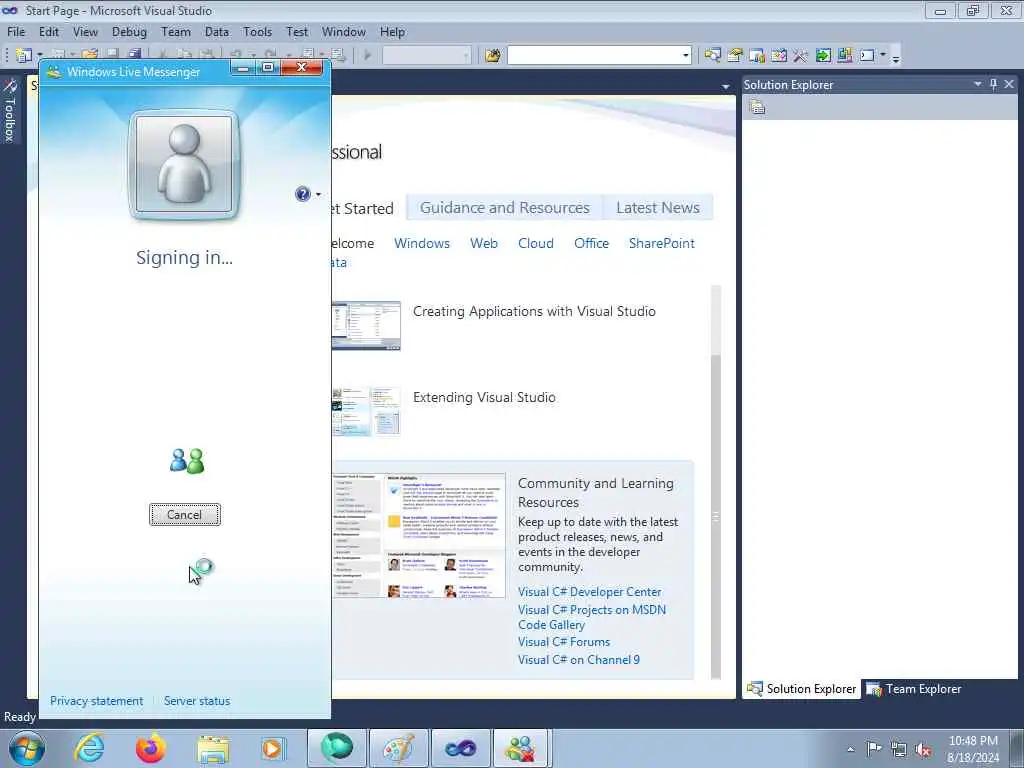
Task: Click the Toolbox toolbar icon with crossed tools
Action: point(801,56)
